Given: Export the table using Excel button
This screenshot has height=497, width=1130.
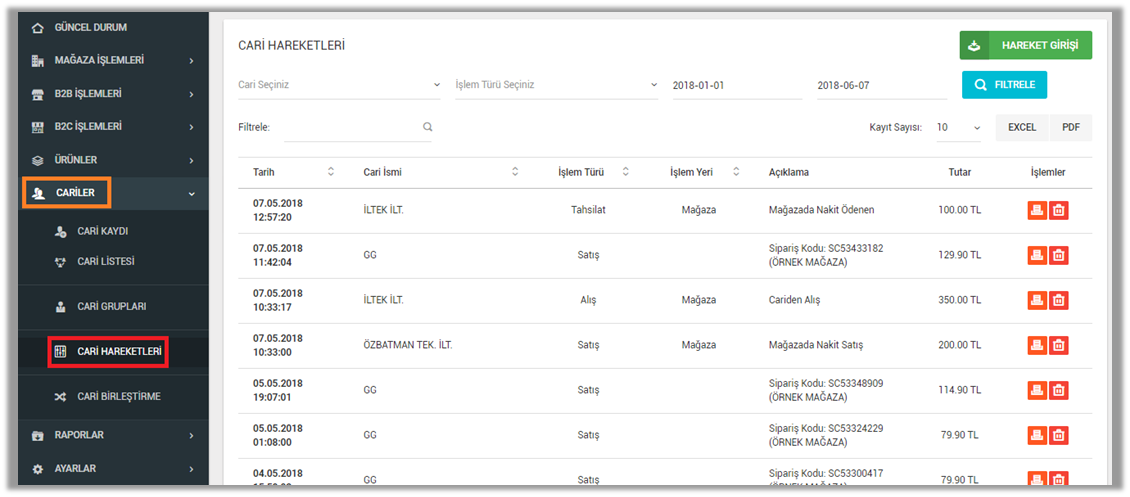Looking at the screenshot, I should [1021, 128].
